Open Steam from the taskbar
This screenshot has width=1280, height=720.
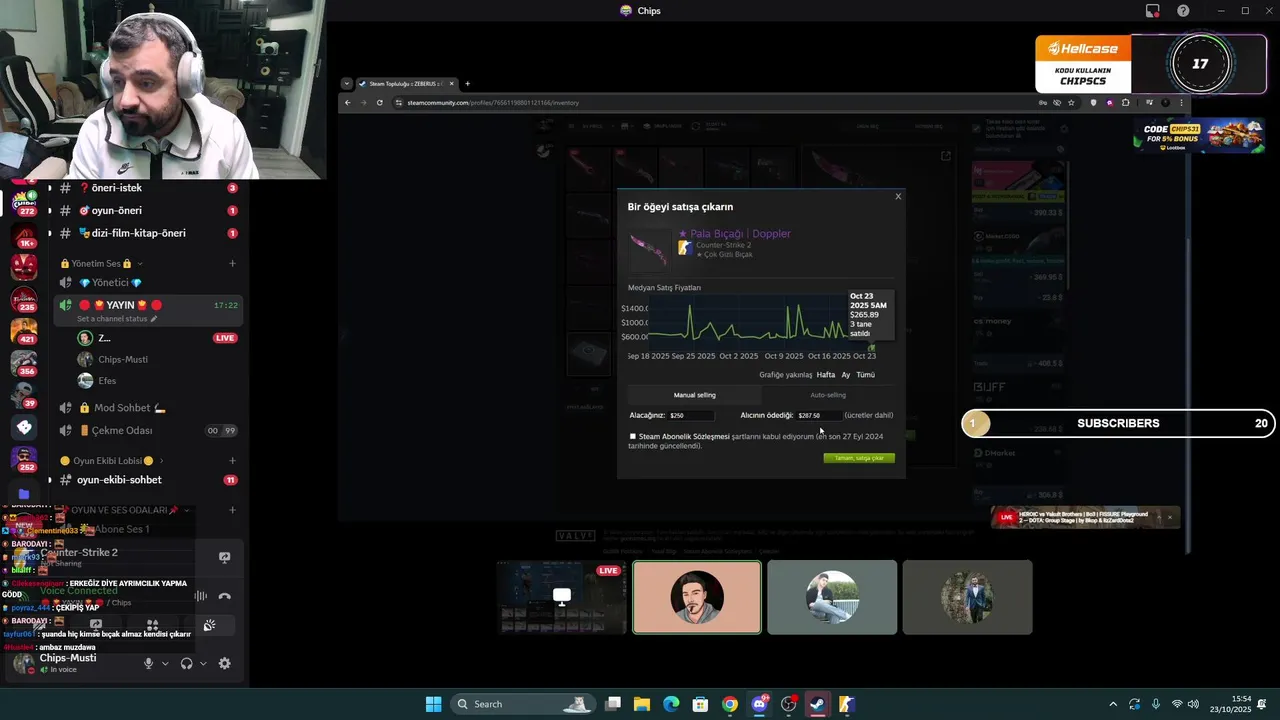tap(817, 704)
